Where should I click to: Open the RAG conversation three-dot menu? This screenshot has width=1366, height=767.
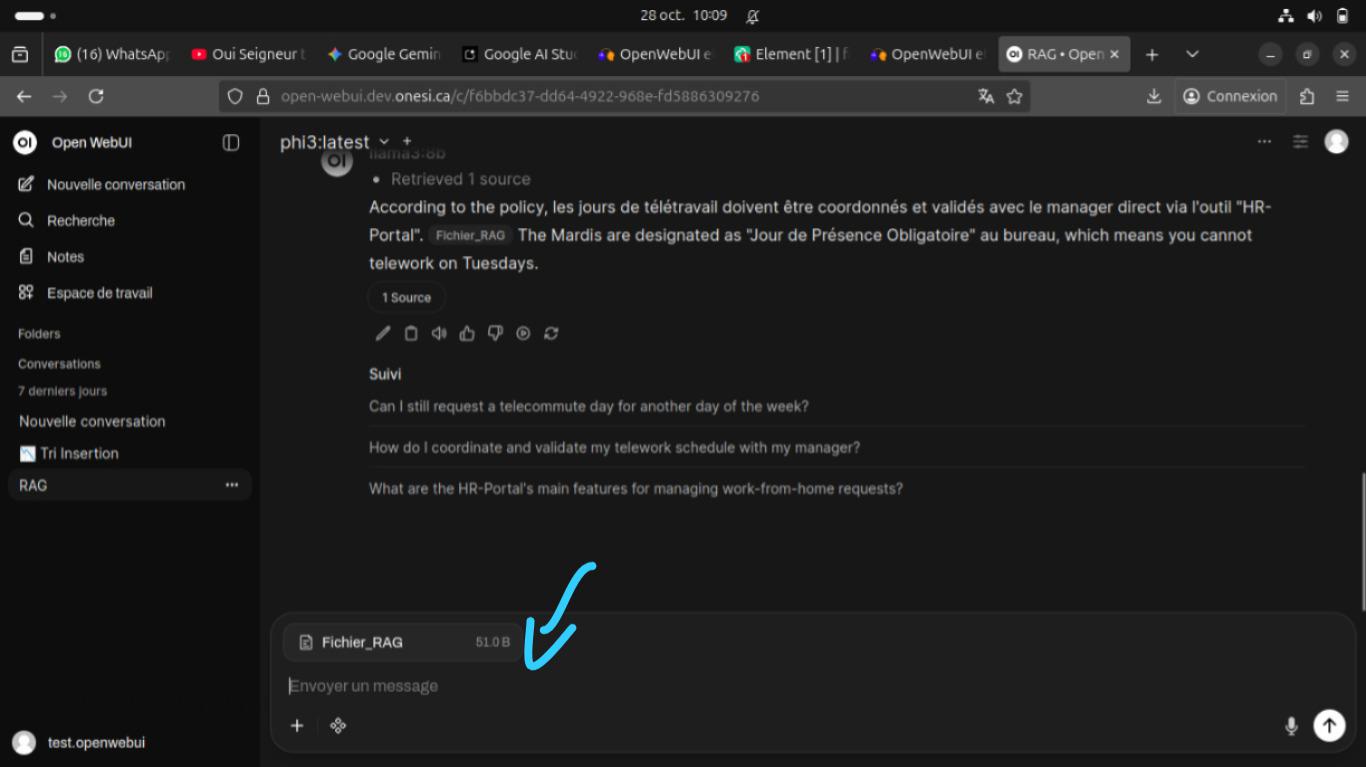tap(232, 485)
